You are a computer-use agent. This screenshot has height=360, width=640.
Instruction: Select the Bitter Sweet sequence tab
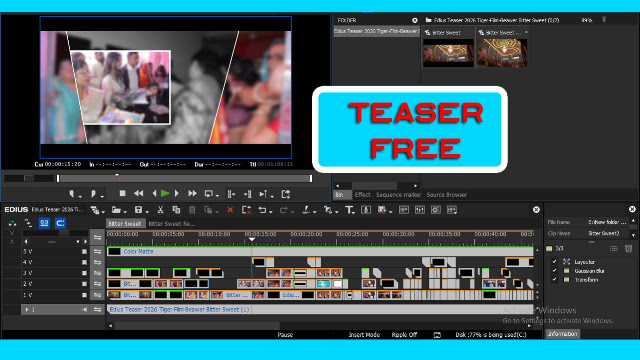pyautogui.click(x=125, y=224)
